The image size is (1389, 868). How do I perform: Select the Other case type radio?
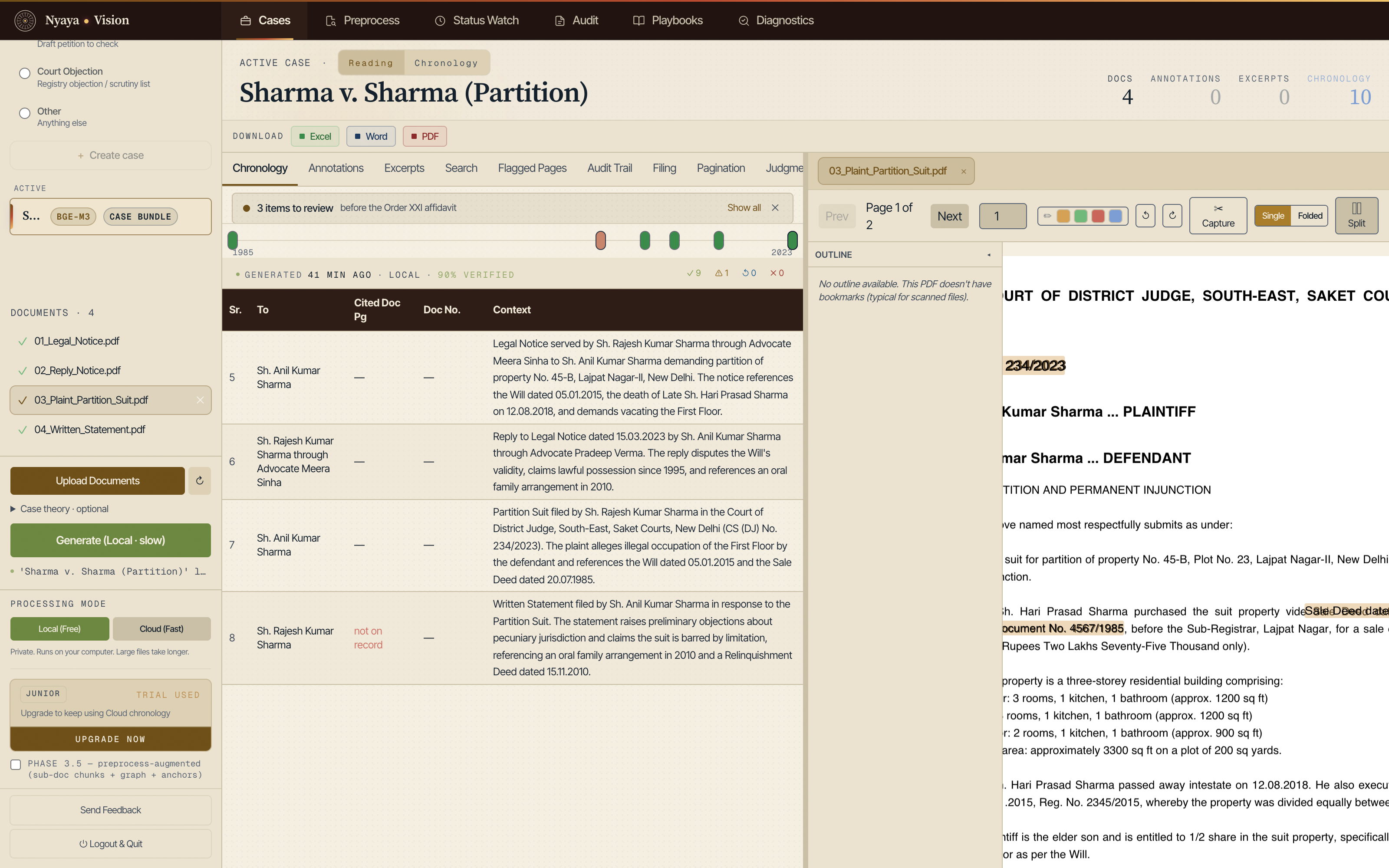click(25, 113)
